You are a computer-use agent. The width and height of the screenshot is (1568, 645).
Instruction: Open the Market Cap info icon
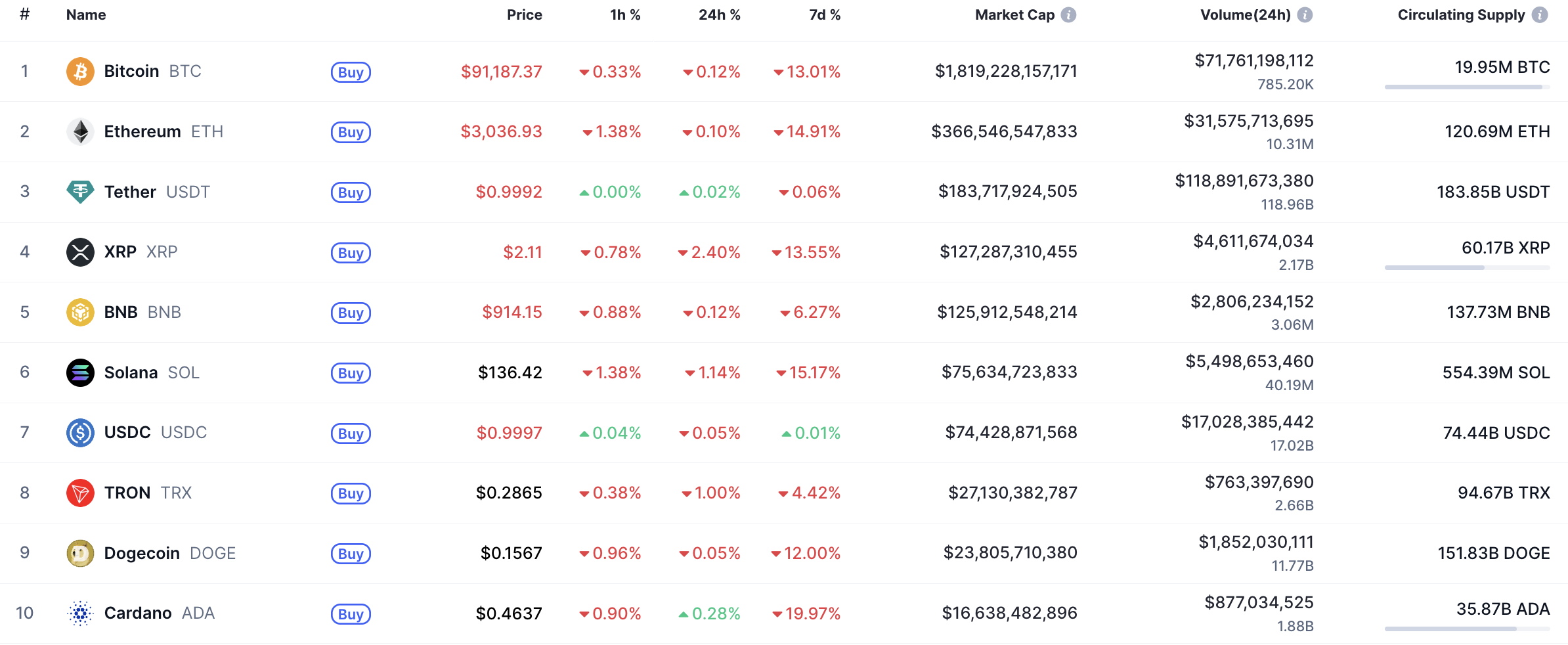coord(1069,15)
